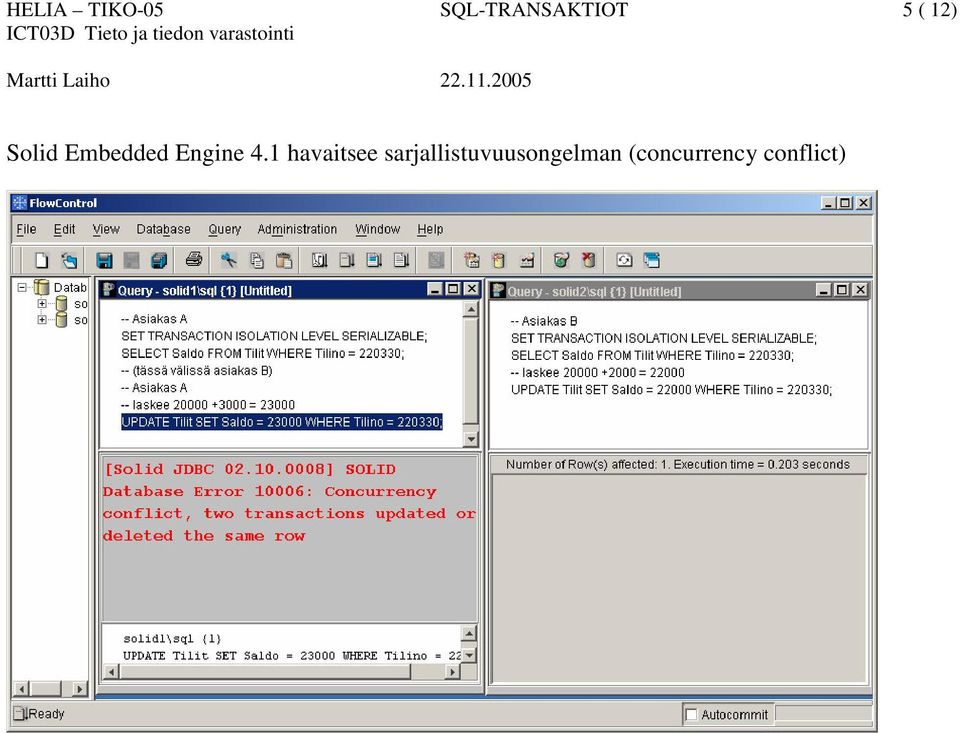
Task: Click the statement log horizontal scroll-right arrow
Action: click(452, 672)
